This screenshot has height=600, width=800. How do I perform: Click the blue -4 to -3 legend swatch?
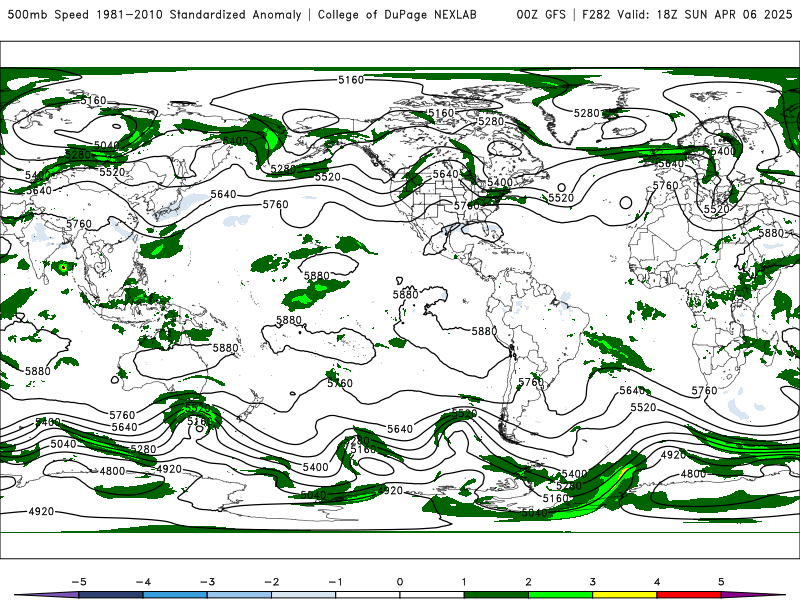click(x=175, y=595)
